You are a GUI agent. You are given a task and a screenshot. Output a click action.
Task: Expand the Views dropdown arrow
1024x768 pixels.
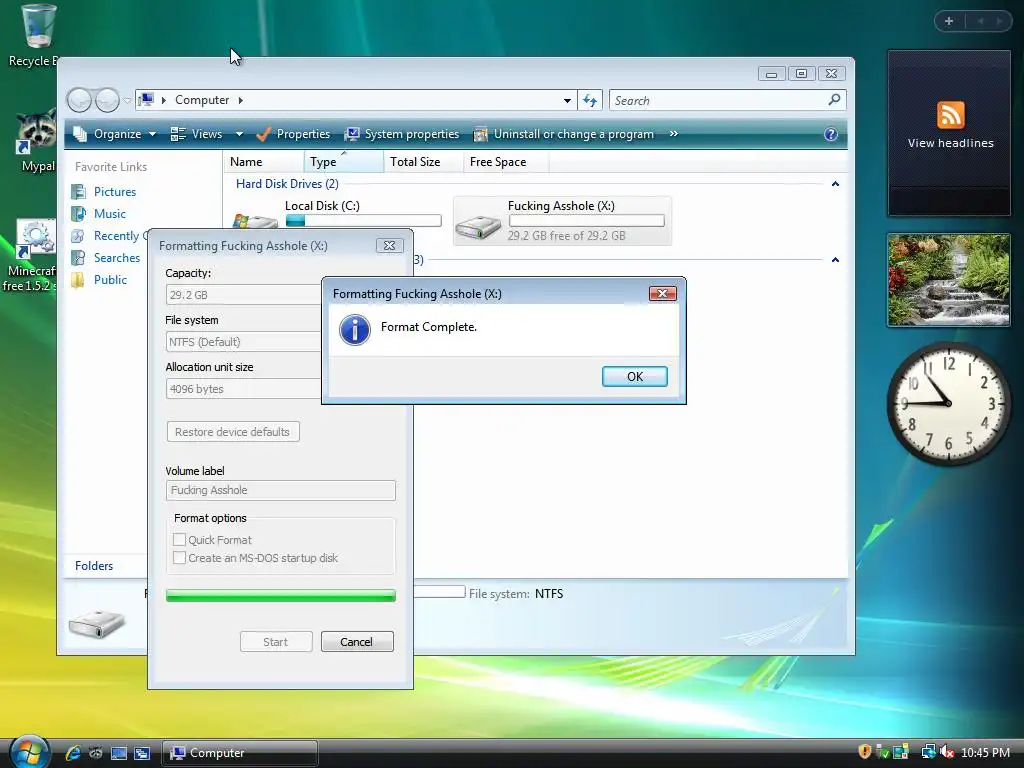click(239, 134)
